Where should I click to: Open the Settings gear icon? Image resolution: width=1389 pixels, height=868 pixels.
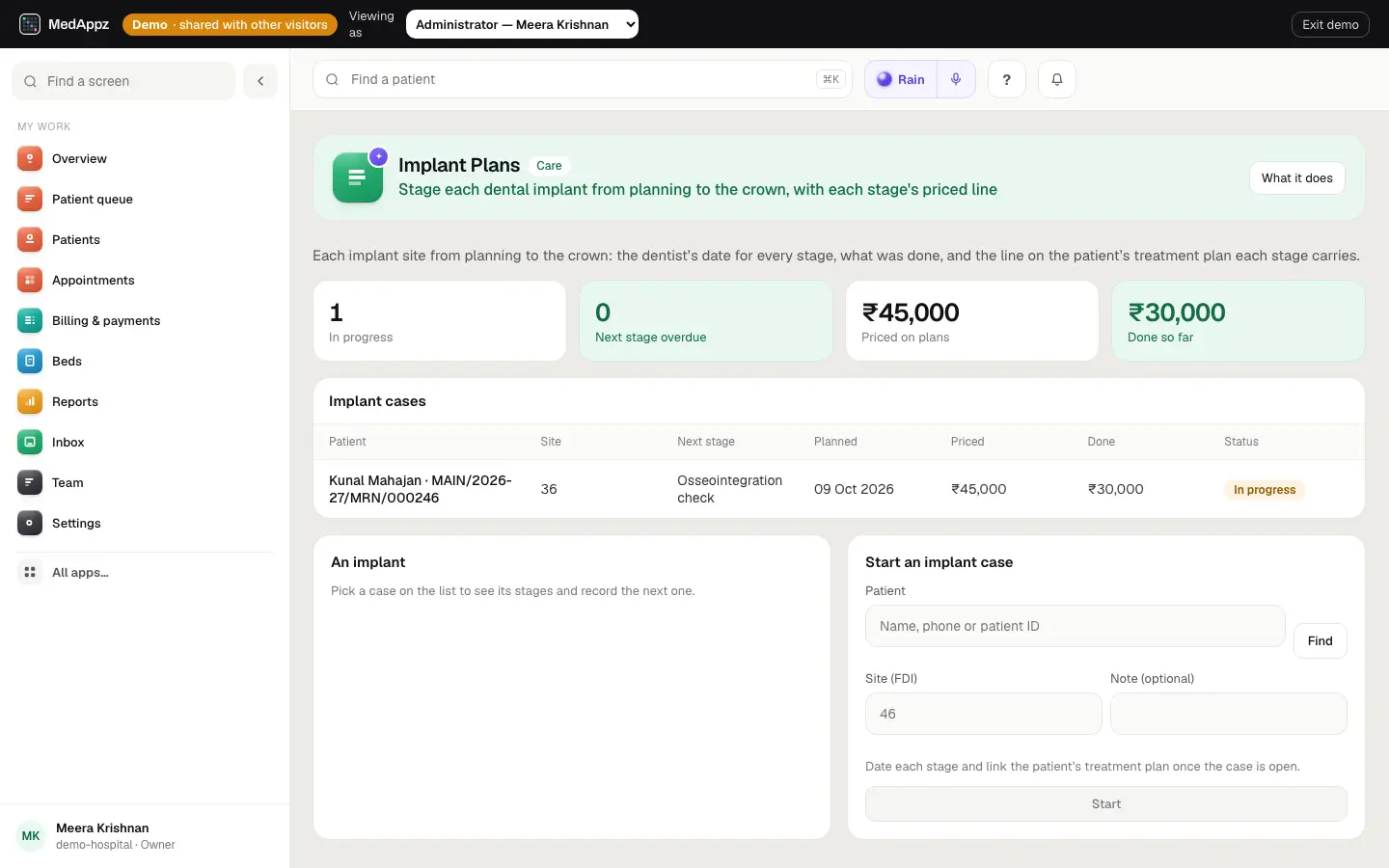(30, 524)
